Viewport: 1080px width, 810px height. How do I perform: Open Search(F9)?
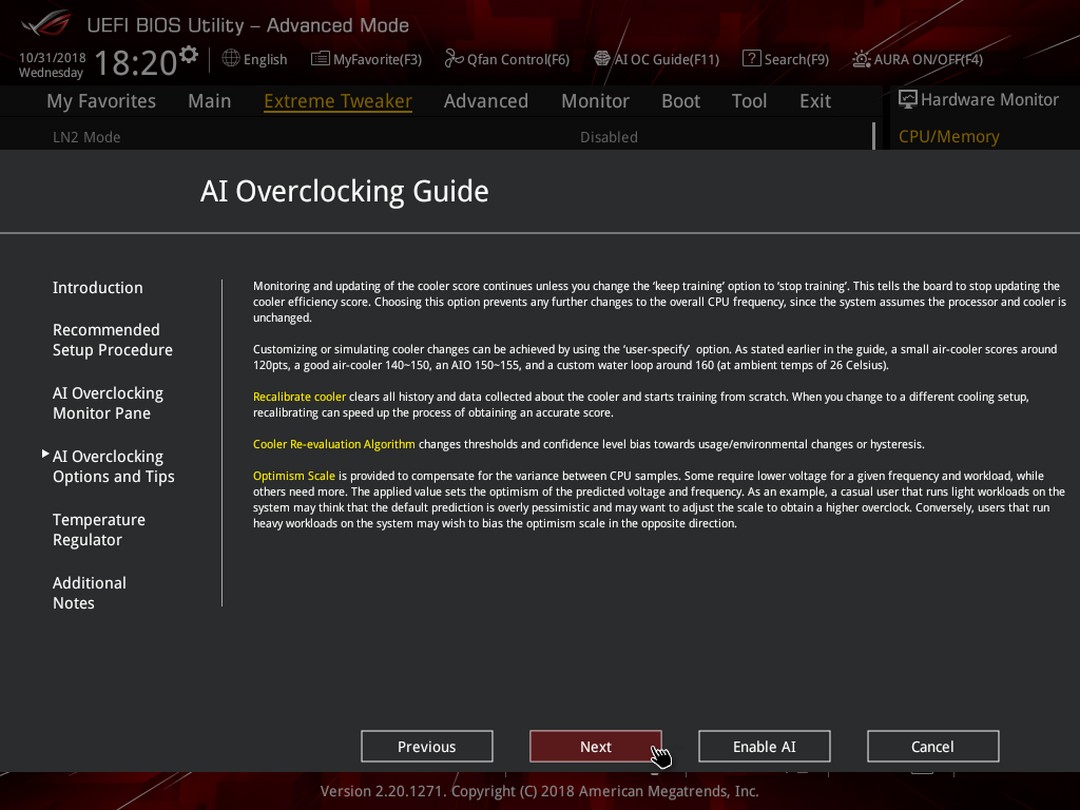point(796,59)
